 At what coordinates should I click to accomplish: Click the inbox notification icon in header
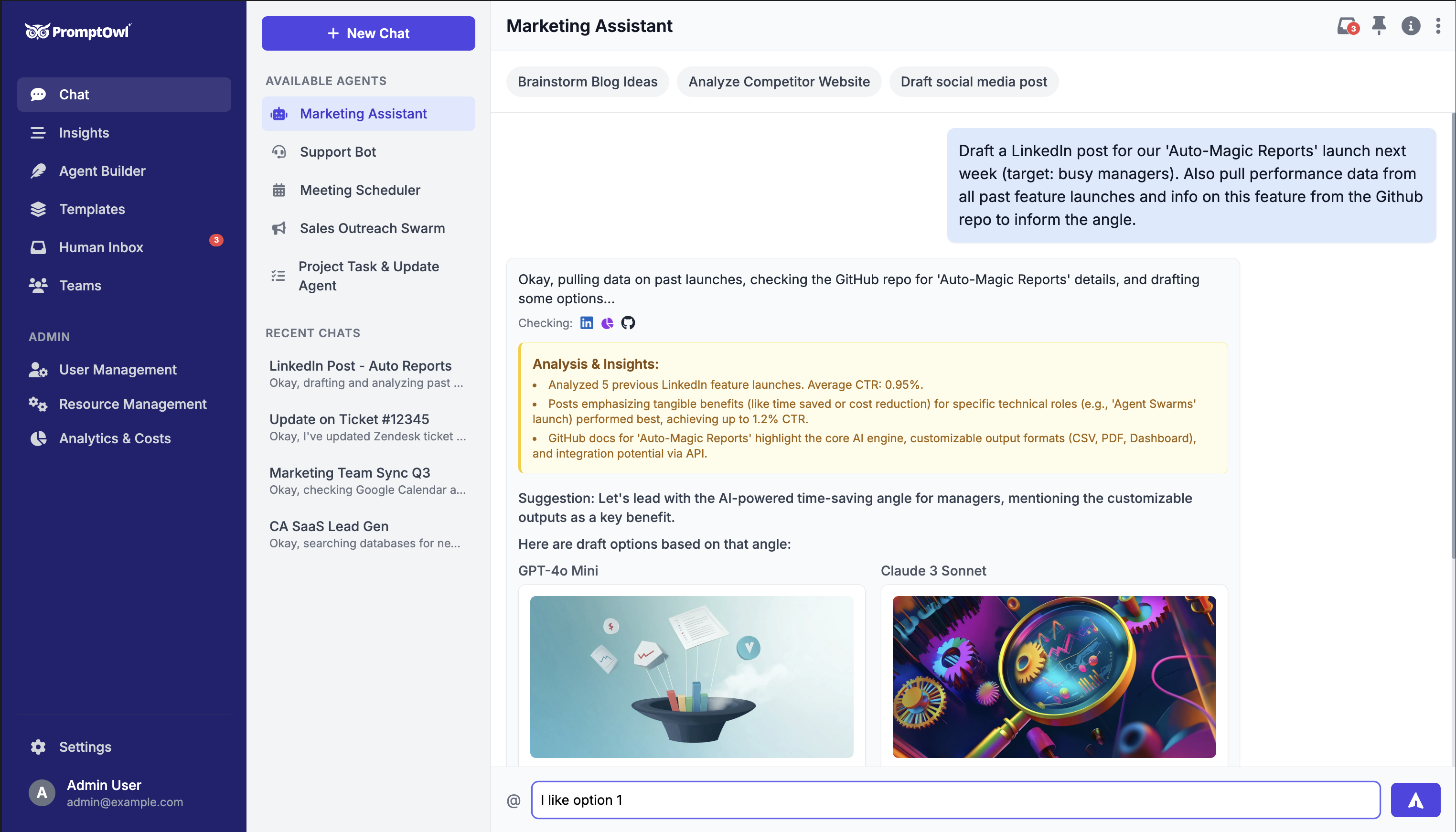pyautogui.click(x=1346, y=26)
